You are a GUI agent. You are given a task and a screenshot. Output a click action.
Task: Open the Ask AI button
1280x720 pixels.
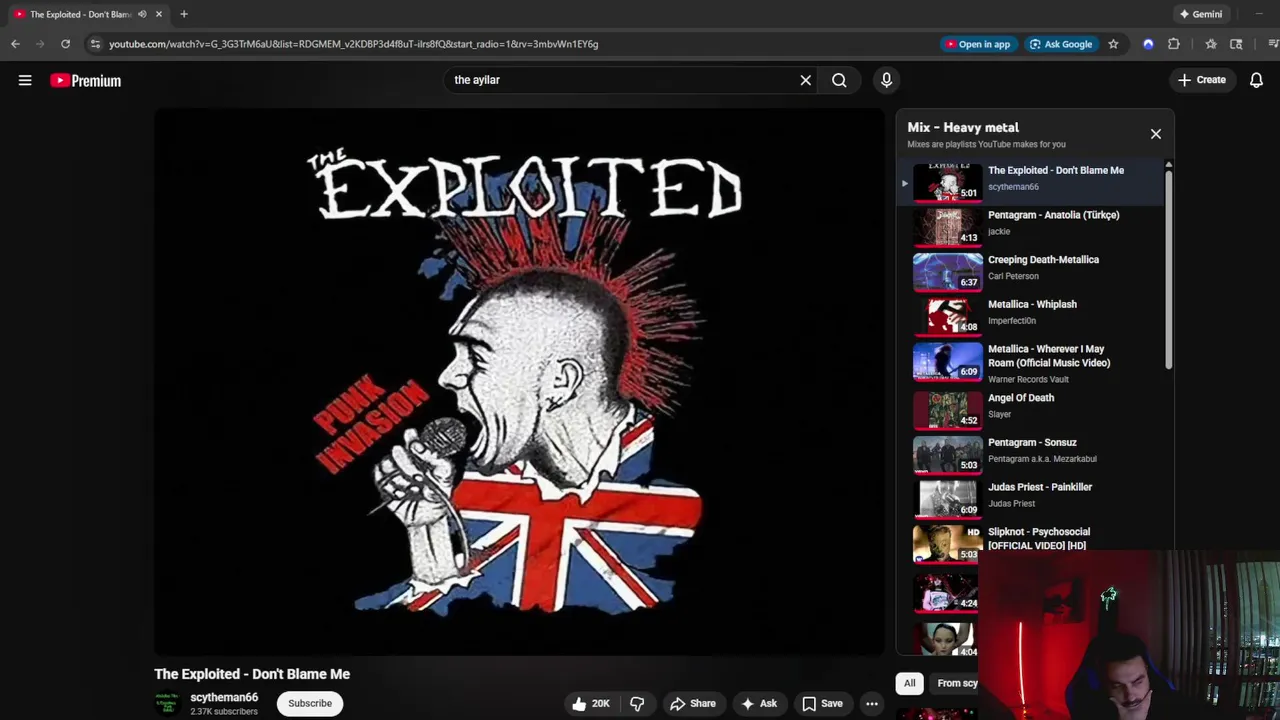[x=758, y=703]
